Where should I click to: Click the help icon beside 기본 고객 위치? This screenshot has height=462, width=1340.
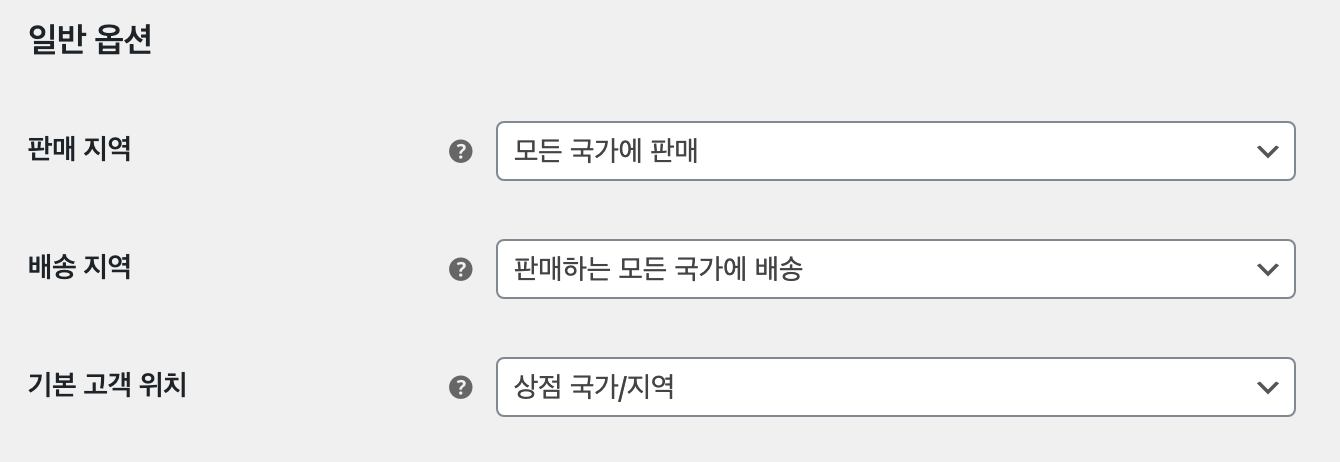point(460,387)
